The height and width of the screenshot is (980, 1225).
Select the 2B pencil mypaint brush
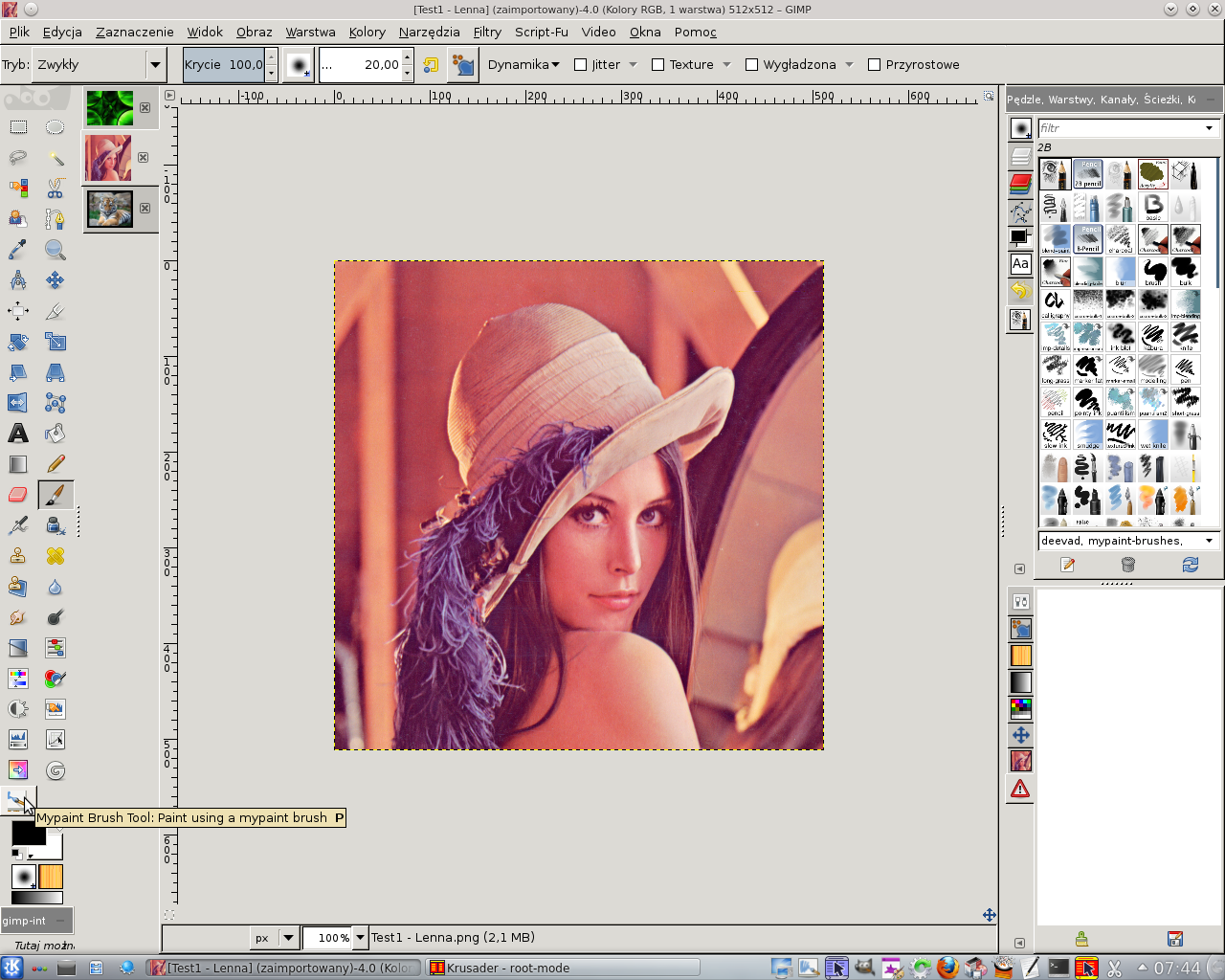(1088, 173)
